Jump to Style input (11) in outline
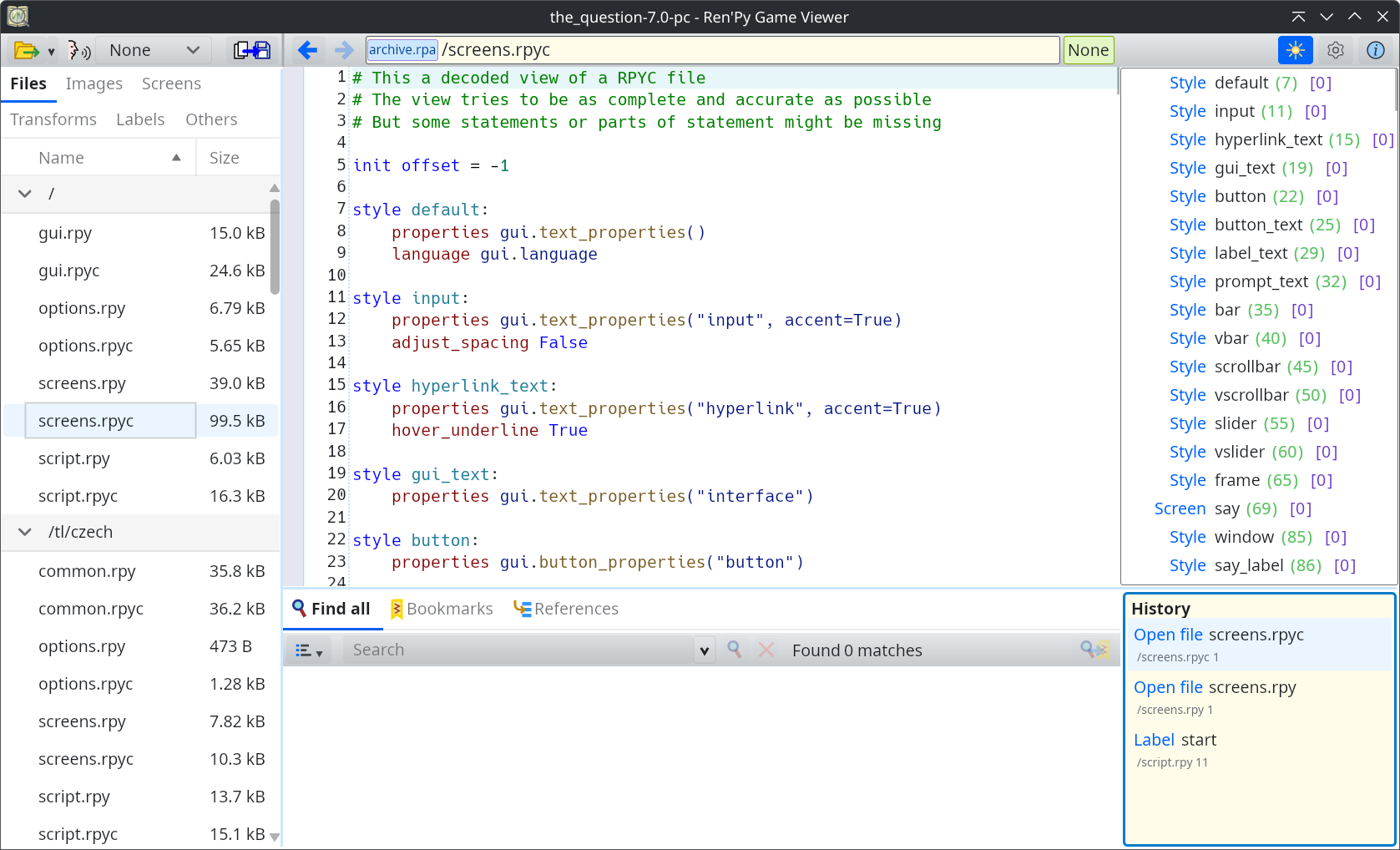This screenshot has width=1400, height=850. pos(1248,111)
